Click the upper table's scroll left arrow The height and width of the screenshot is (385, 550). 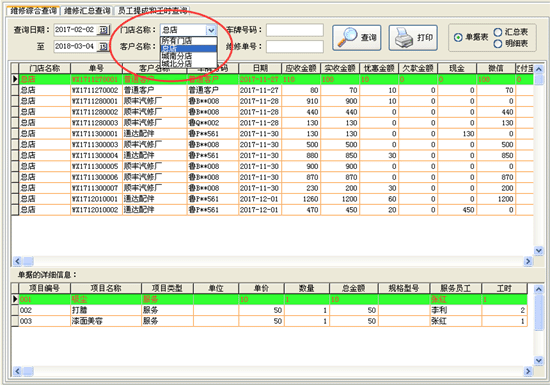(x=17, y=261)
